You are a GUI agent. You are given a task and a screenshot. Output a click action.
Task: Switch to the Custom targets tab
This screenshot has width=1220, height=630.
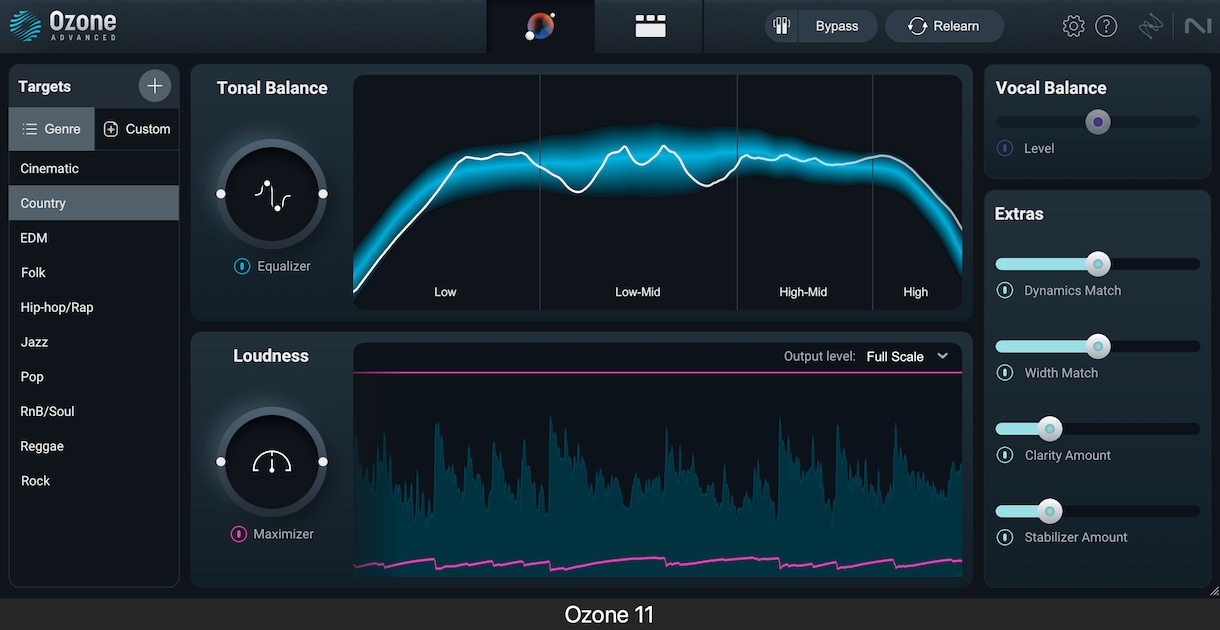[x=137, y=129]
